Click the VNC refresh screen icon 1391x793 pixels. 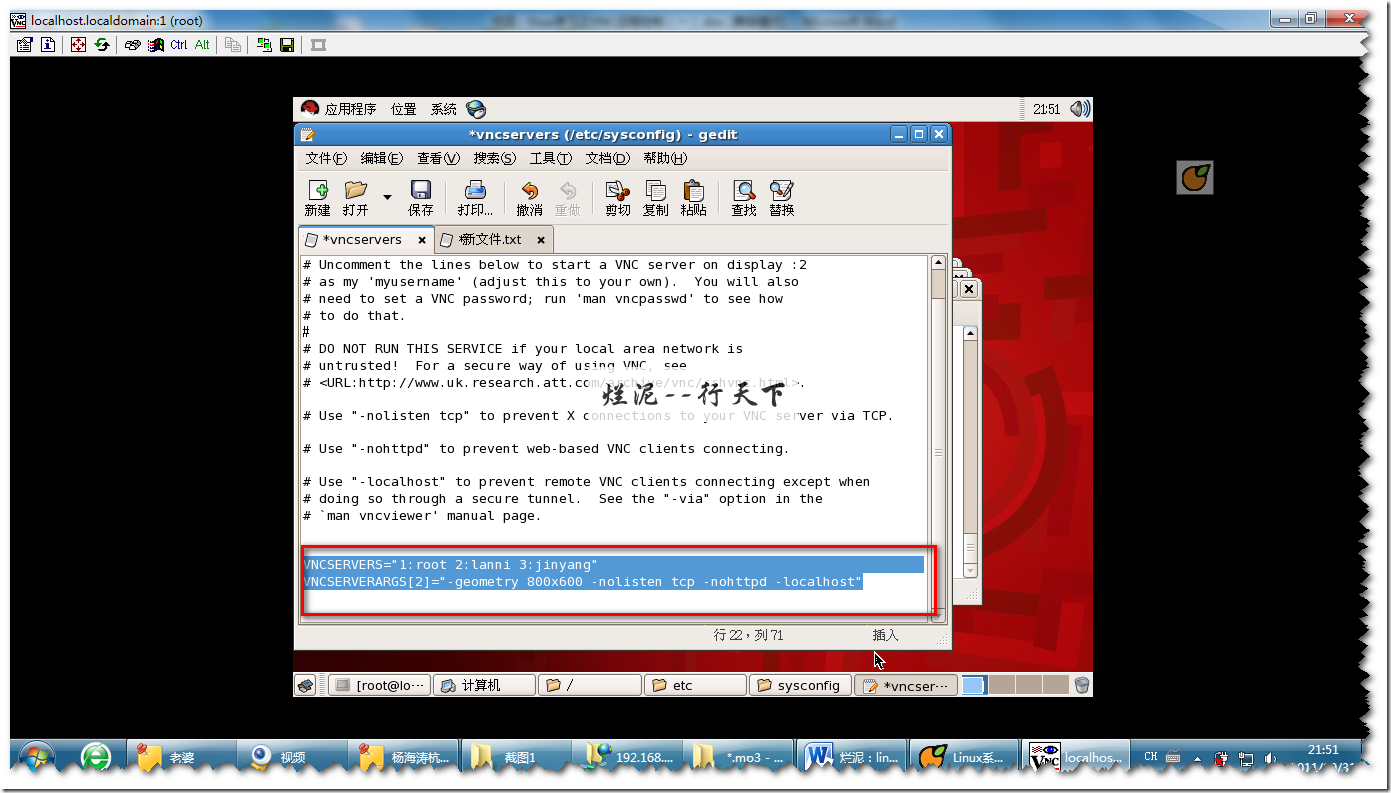(101, 45)
